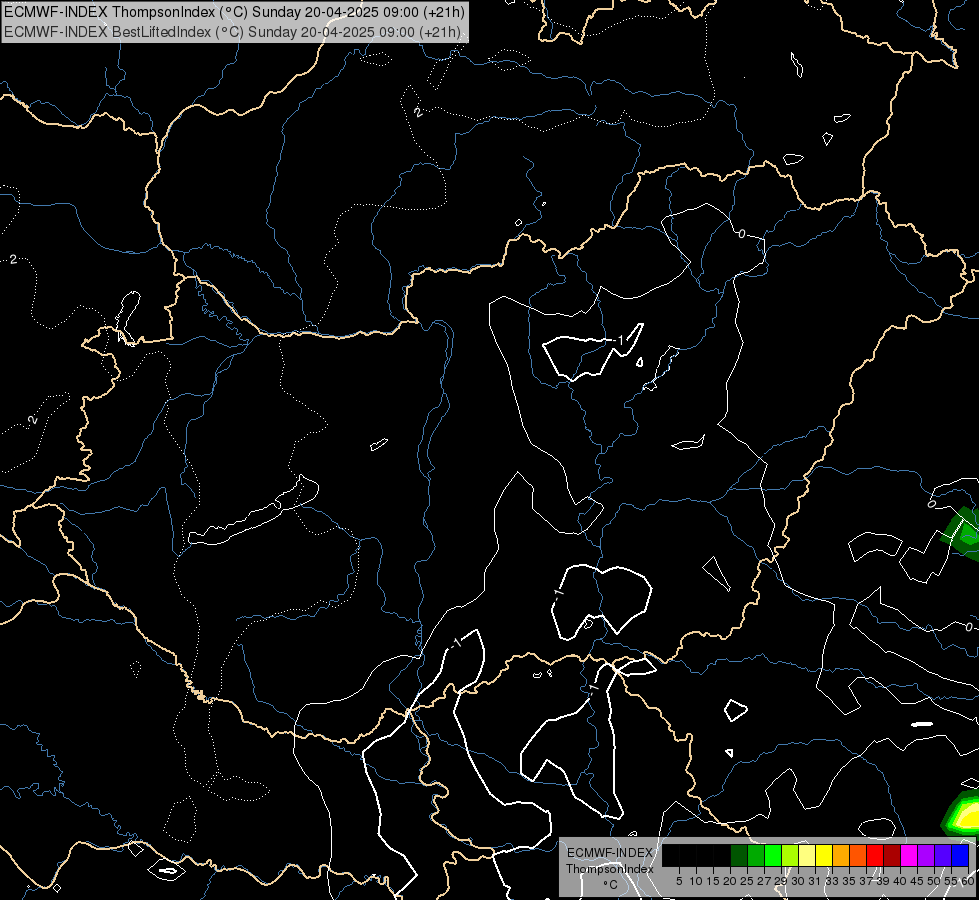Click the legend tick label '10'

[x=696, y=881]
